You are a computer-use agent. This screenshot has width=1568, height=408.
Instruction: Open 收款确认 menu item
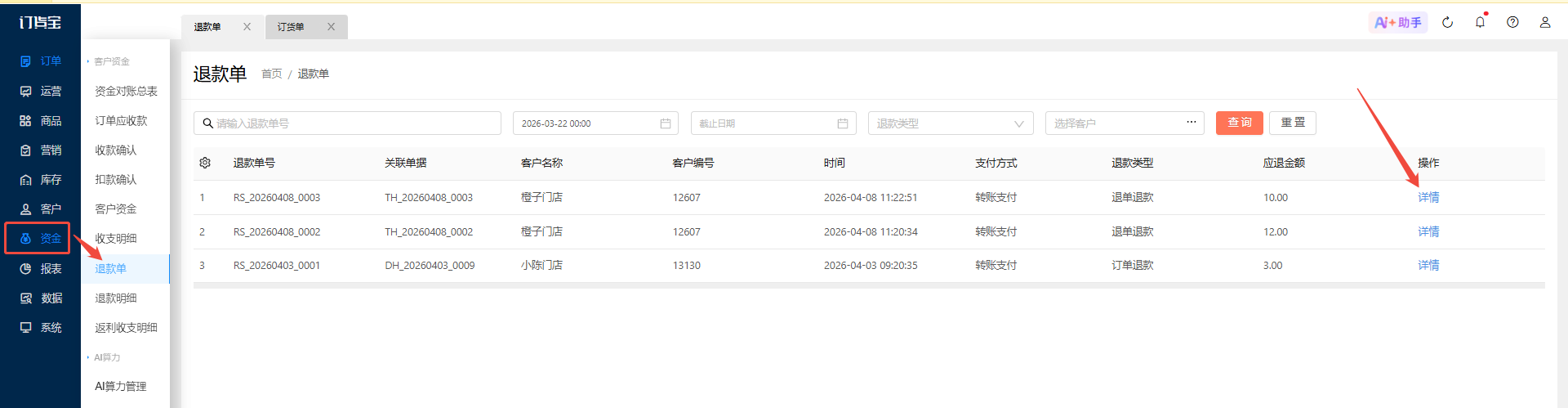[x=116, y=150]
